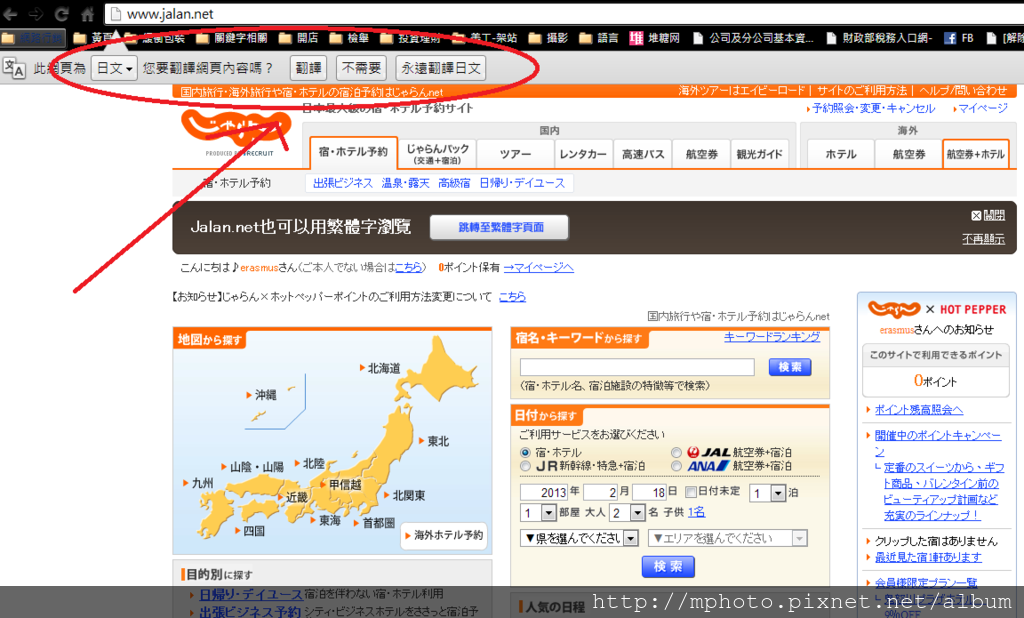Open the 語言 bookmark folder

(x=599, y=38)
